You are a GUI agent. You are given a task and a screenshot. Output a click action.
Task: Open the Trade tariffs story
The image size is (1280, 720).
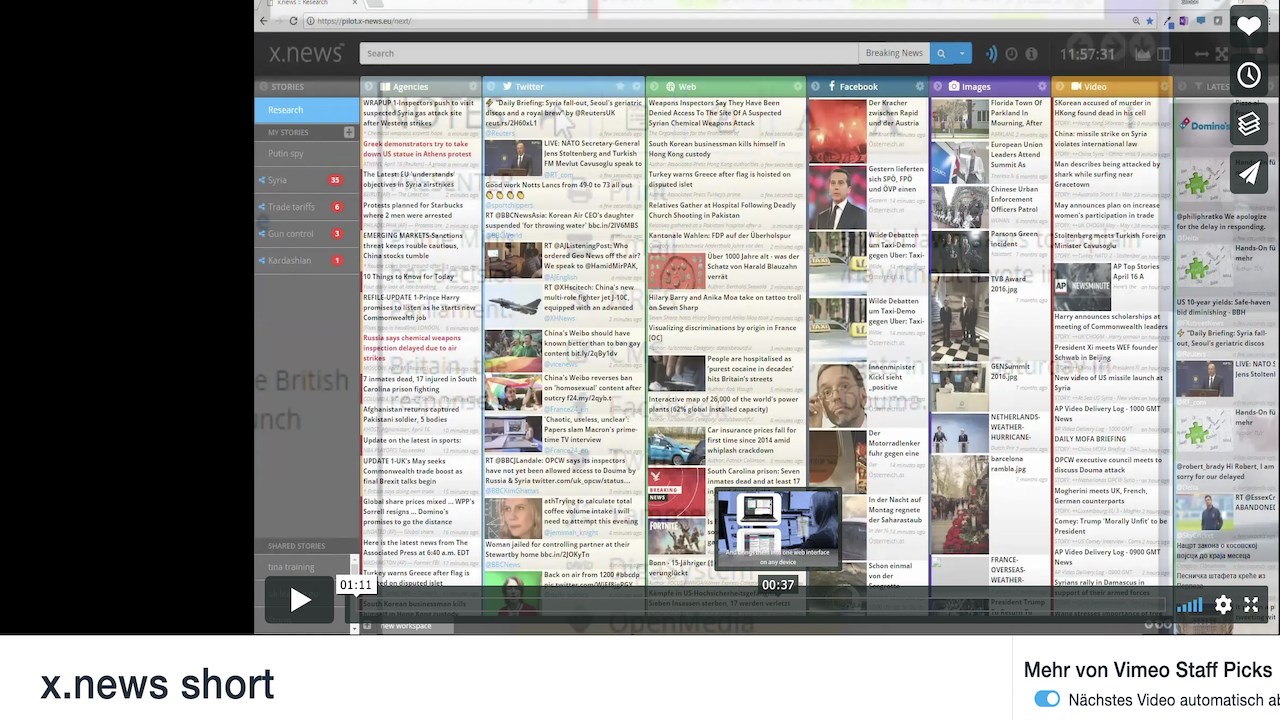click(x=306, y=207)
